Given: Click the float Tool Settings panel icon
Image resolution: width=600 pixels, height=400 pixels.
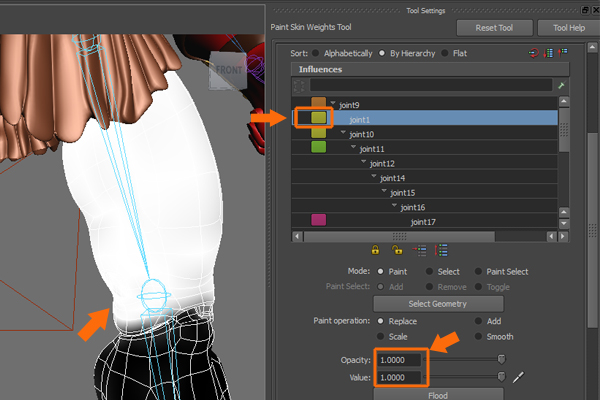Looking at the screenshot, I should point(585,10).
